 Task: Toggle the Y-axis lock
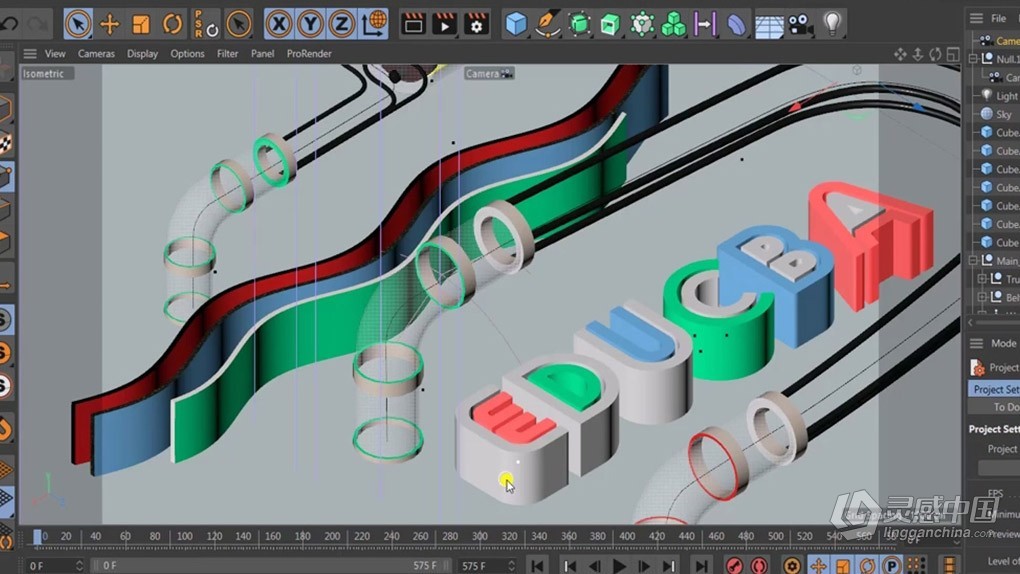[311, 23]
